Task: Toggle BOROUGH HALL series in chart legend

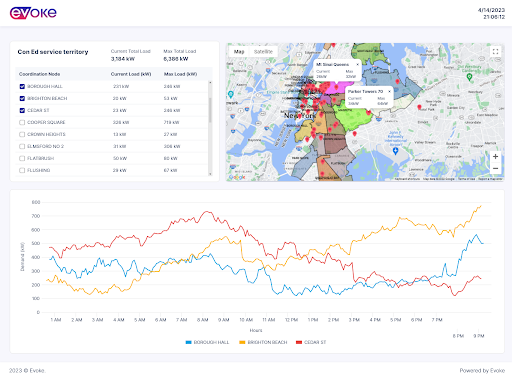Action: point(207,342)
